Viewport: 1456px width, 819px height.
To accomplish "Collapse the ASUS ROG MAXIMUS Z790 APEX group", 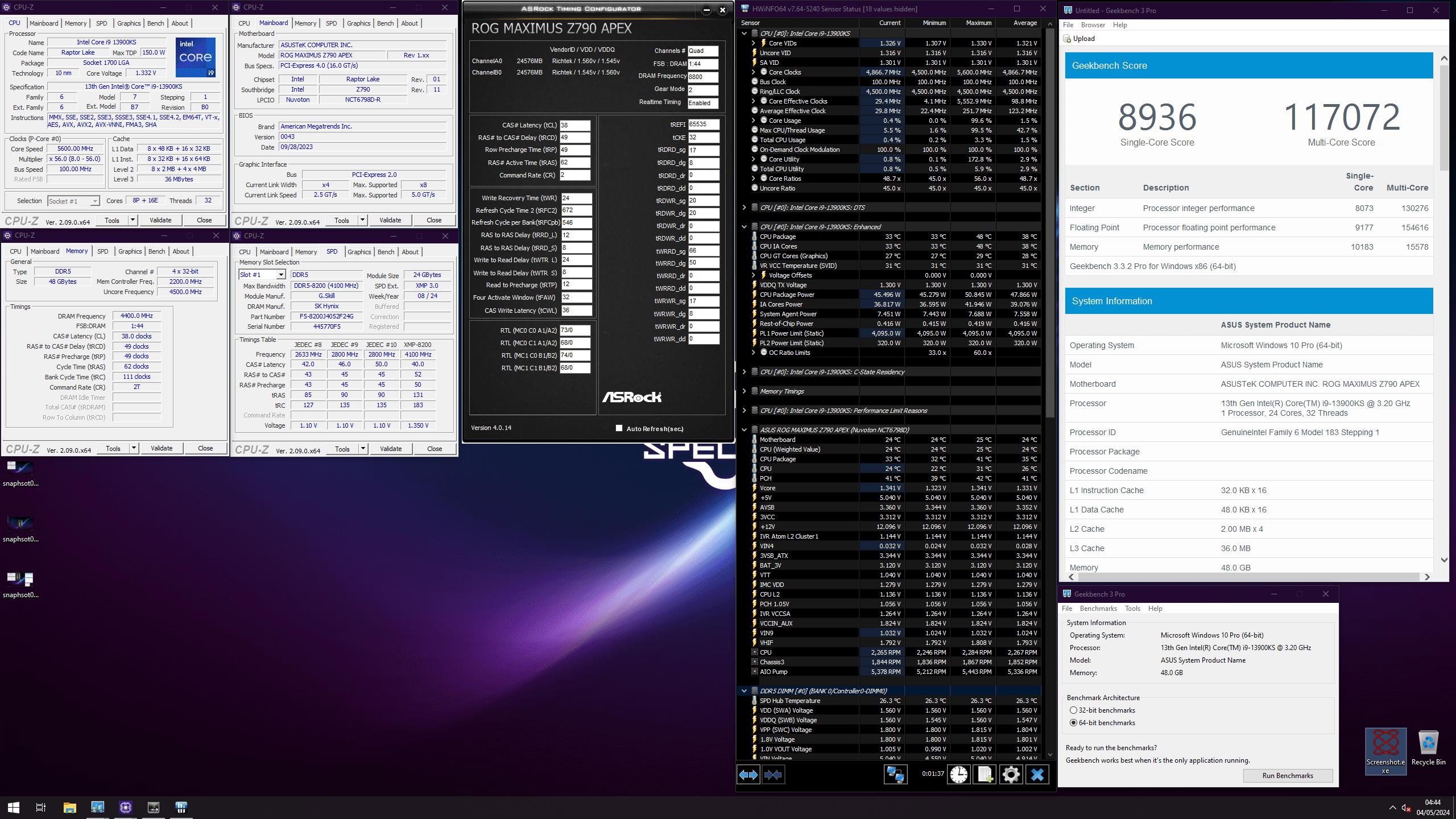I will (x=744, y=430).
